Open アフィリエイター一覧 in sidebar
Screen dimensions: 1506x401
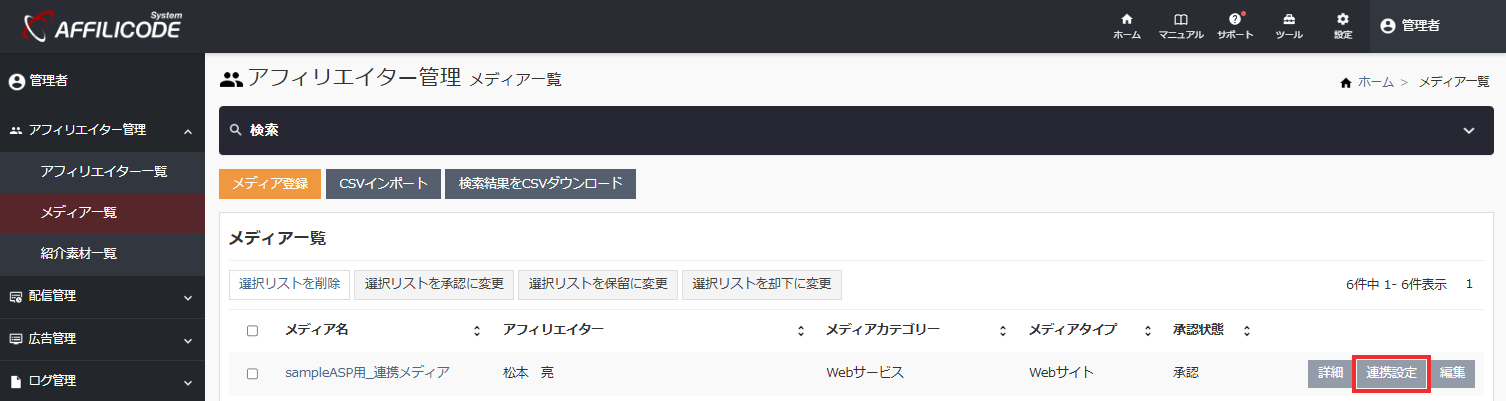tap(103, 171)
